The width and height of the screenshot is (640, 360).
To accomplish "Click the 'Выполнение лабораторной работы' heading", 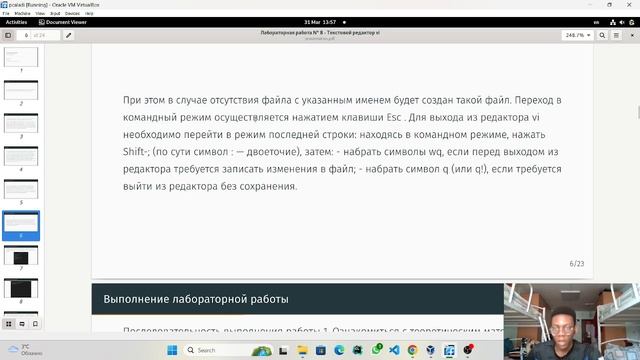I will tap(196, 299).
